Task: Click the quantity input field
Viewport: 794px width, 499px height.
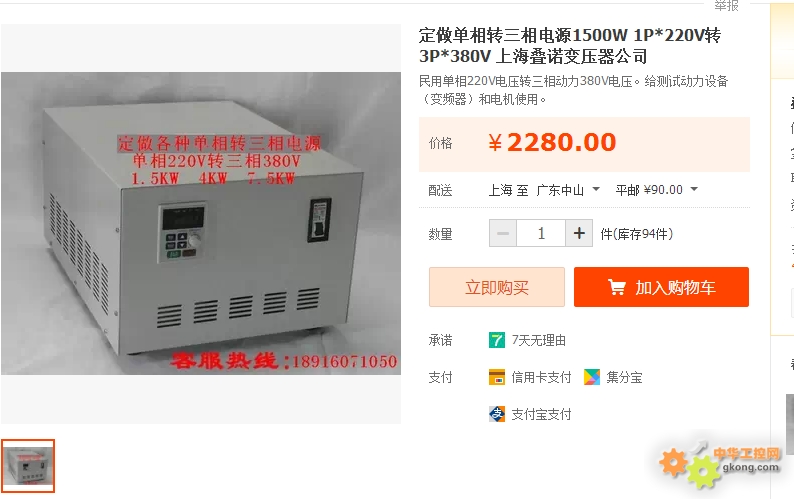Action: 541,234
